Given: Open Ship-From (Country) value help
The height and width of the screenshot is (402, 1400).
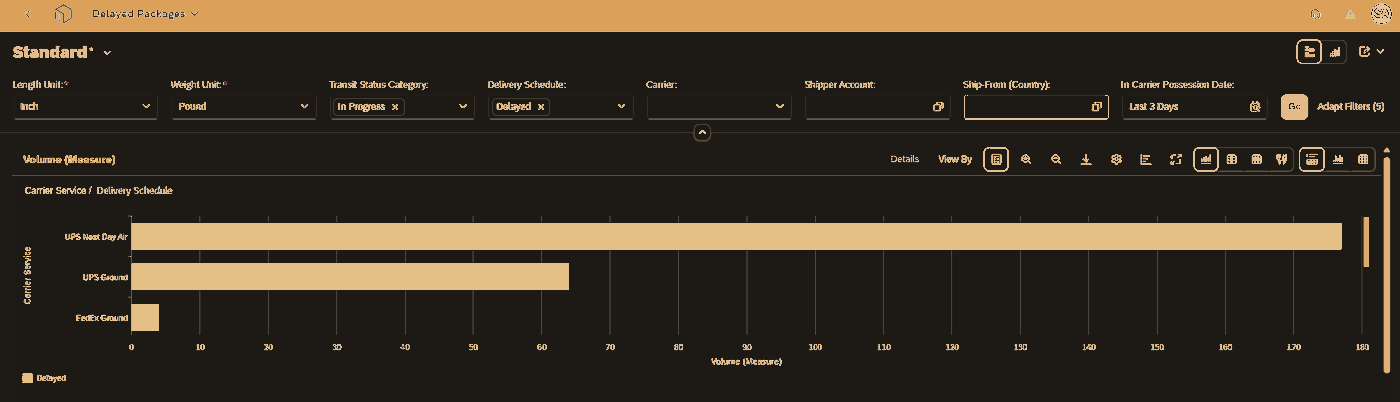Looking at the screenshot, I should click(x=1096, y=106).
